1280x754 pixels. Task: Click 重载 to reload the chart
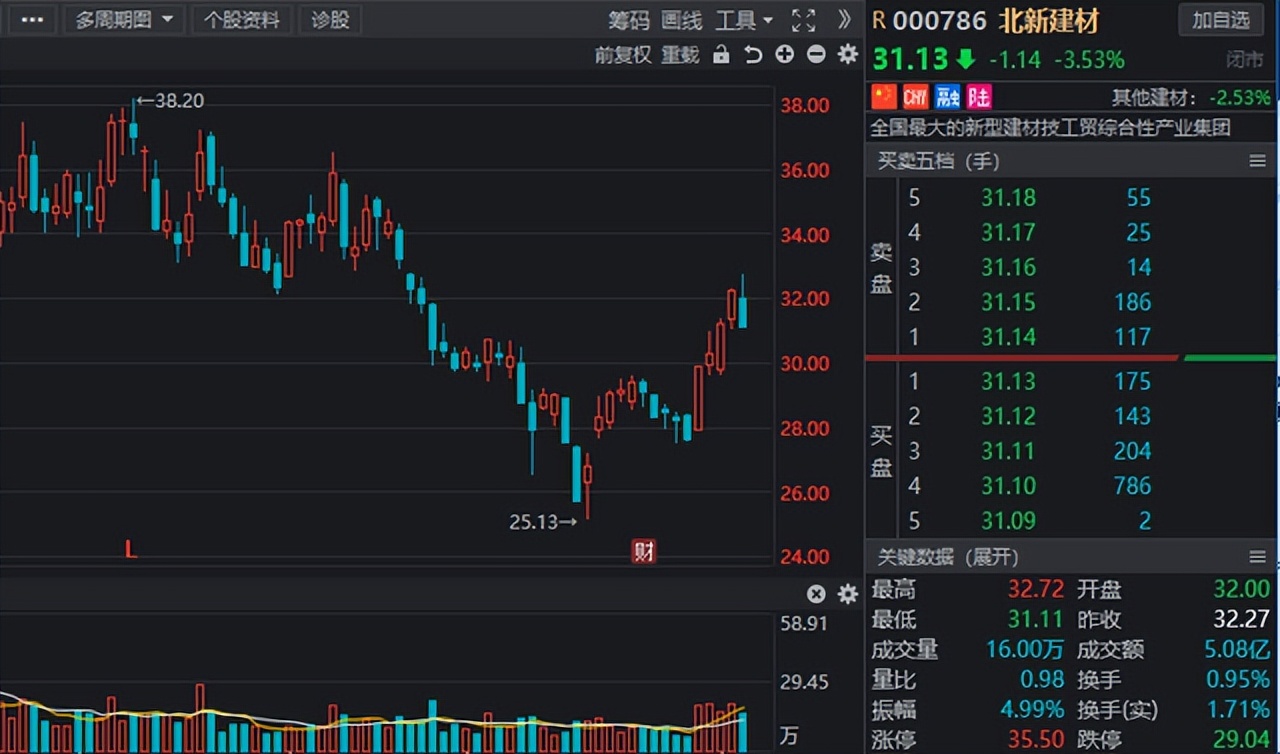click(681, 55)
